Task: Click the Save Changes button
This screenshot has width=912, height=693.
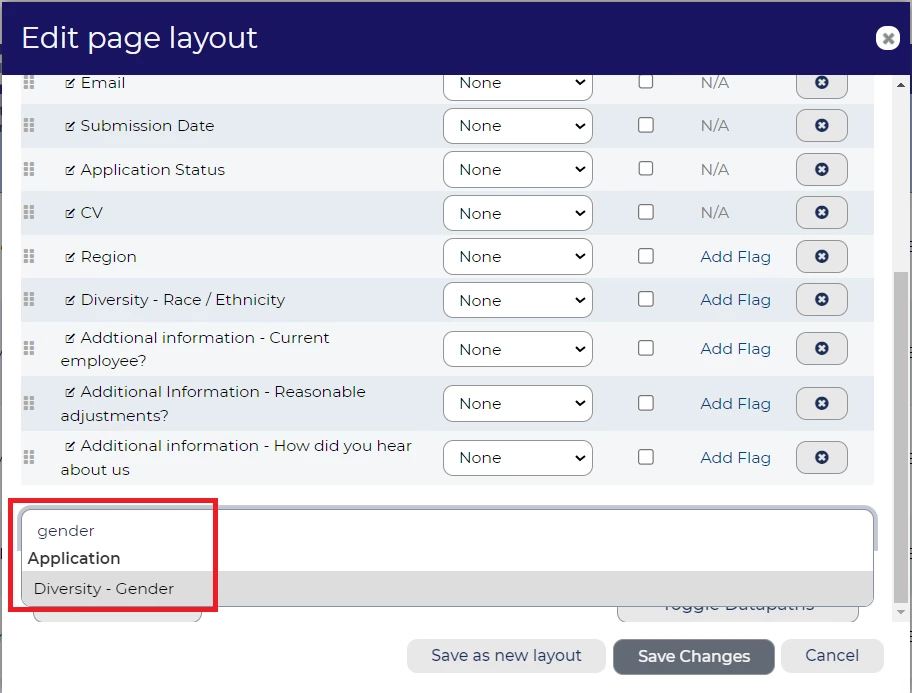Action: pyautogui.click(x=693, y=657)
